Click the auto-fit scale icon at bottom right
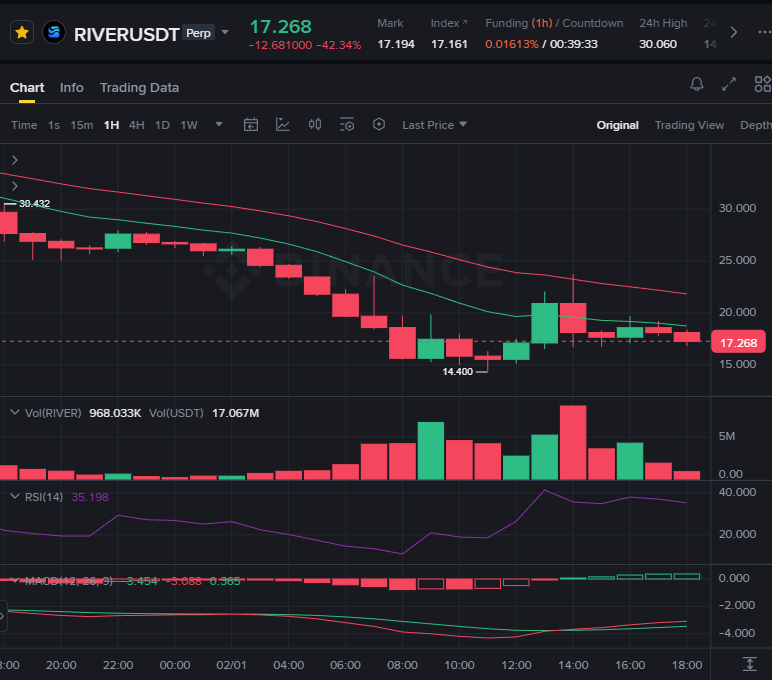Screen dimensions: 772x680 pyautogui.click(x=749, y=664)
